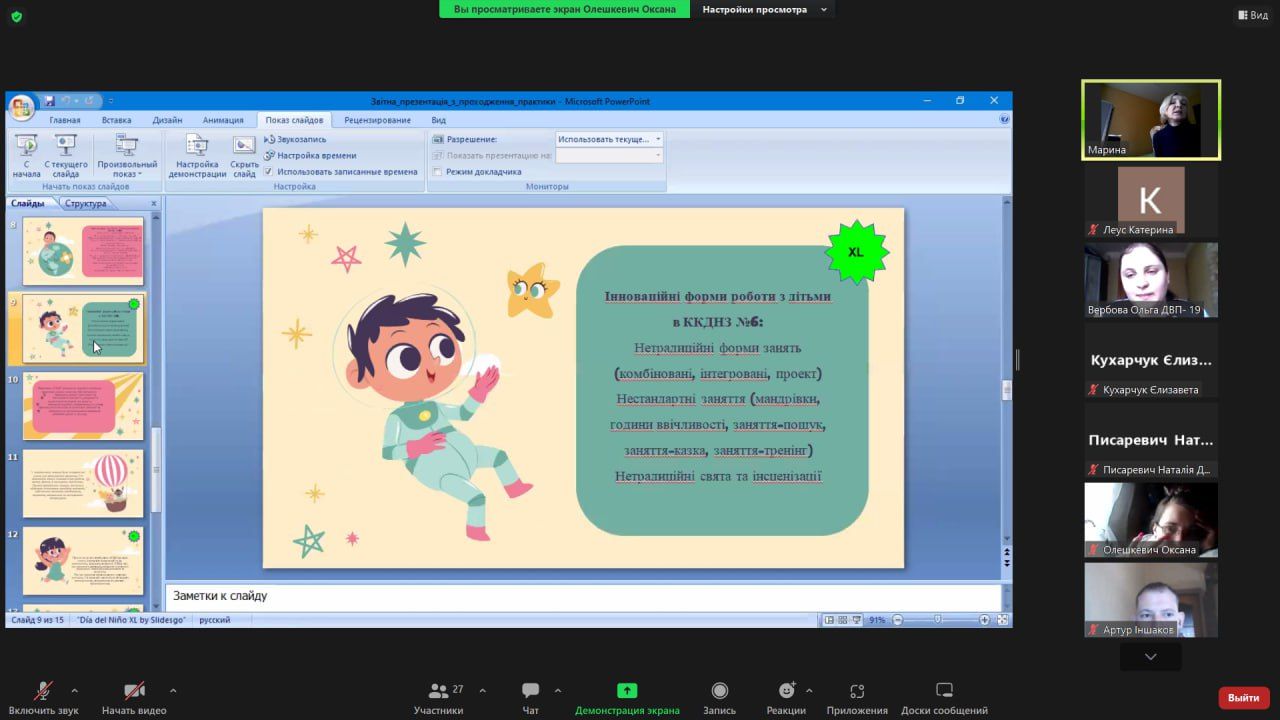
Task: Select slide 8 thumbnail
Action: point(83,251)
